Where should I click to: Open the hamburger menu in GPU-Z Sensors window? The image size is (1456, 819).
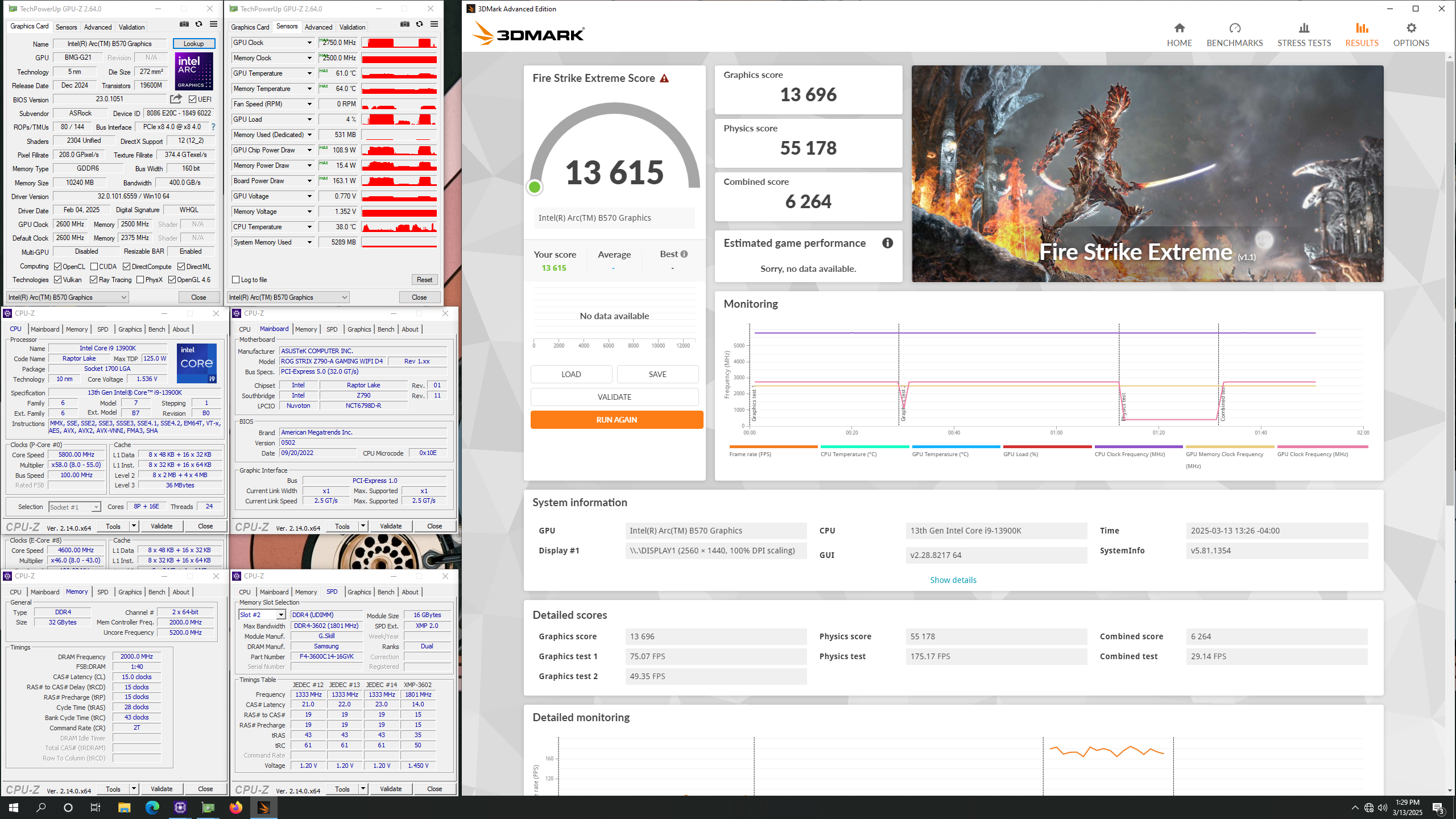pos(434,24)
